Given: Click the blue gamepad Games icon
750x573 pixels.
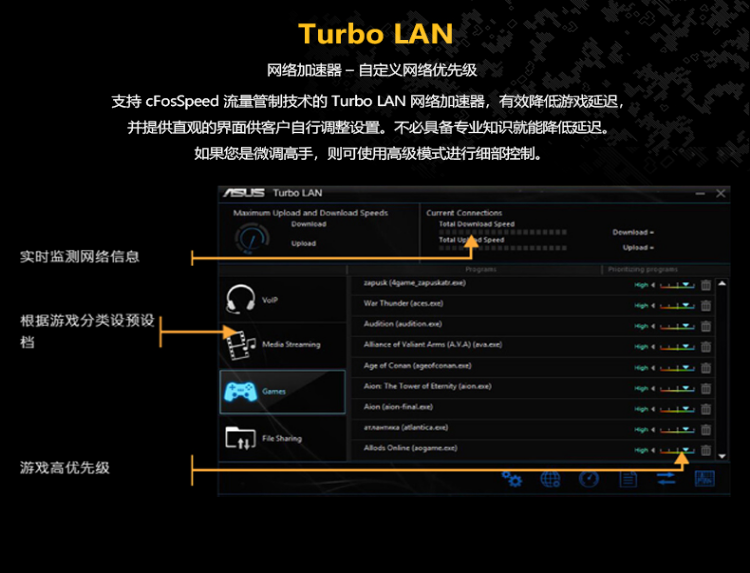Looking at the screenshot, I should (x=240, y=391).
